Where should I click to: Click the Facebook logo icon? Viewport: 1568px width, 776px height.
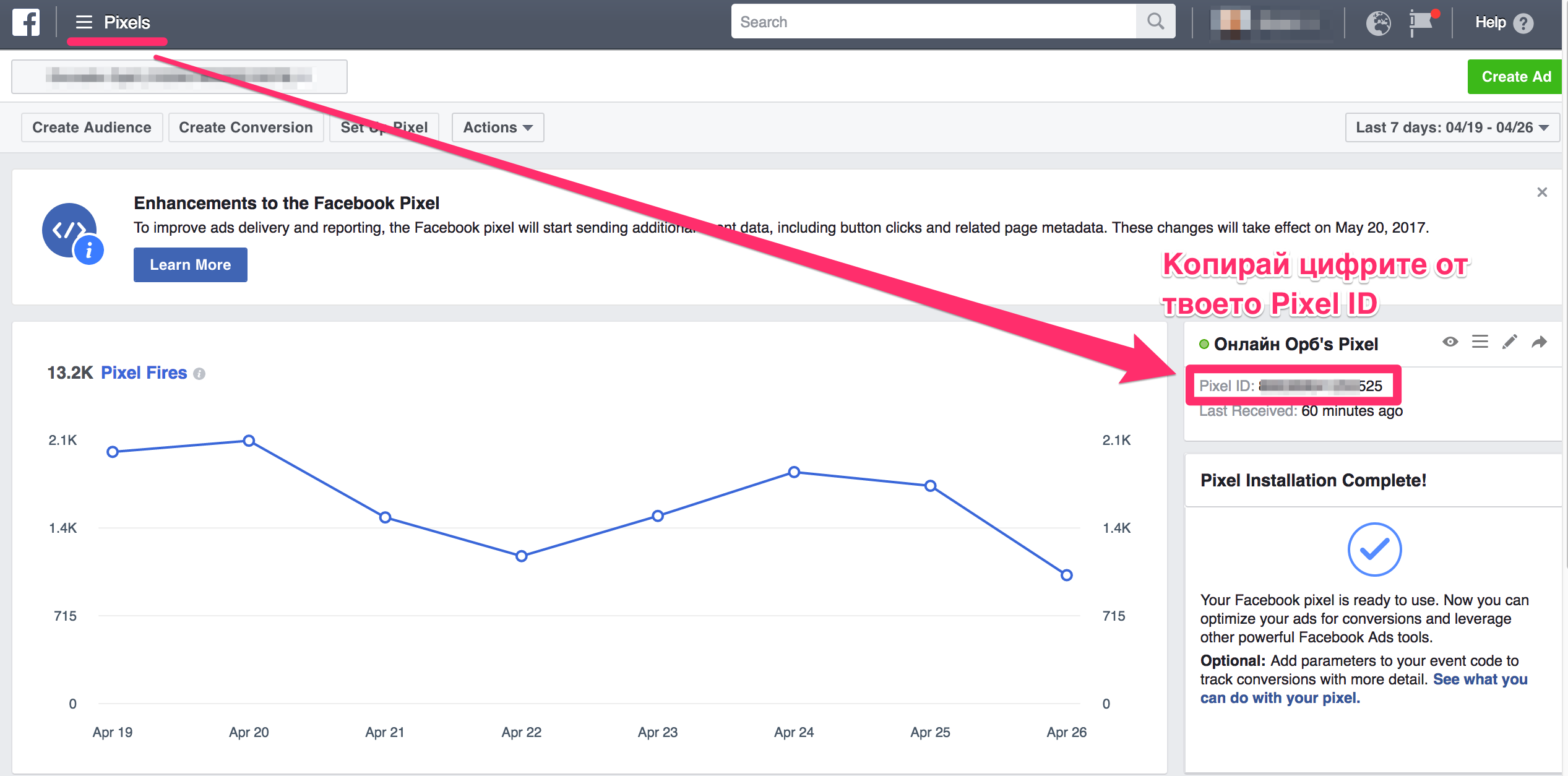point(26,22)
